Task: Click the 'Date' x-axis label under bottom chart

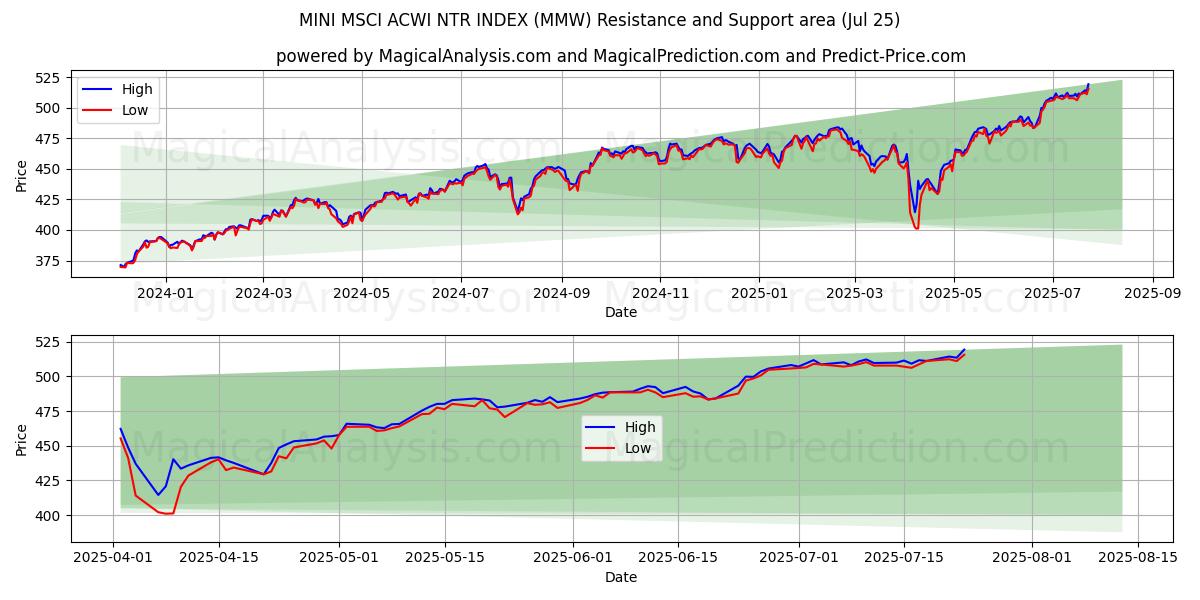Action: pos(621,577)
